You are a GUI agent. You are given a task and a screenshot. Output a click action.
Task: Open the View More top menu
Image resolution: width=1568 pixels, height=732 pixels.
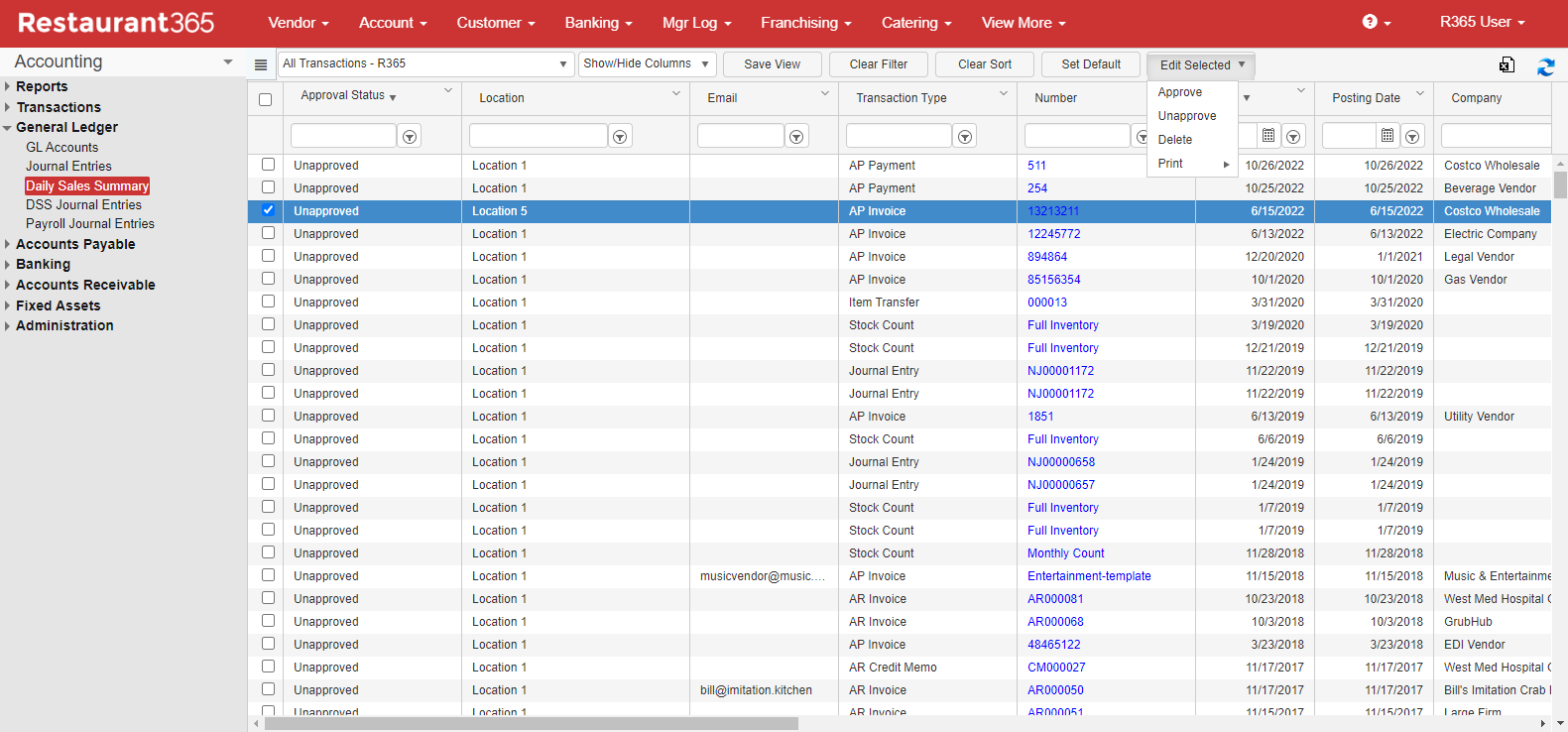1024,23
